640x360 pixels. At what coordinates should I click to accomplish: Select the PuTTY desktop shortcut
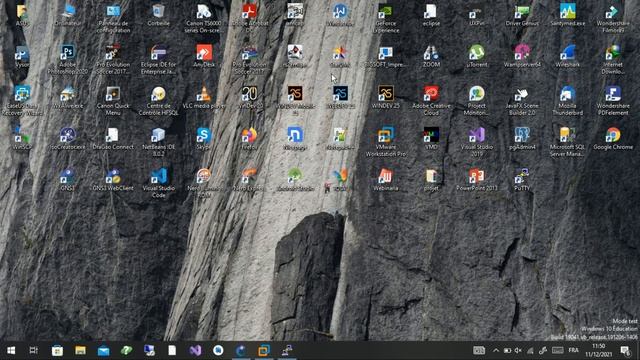[522, 180]
